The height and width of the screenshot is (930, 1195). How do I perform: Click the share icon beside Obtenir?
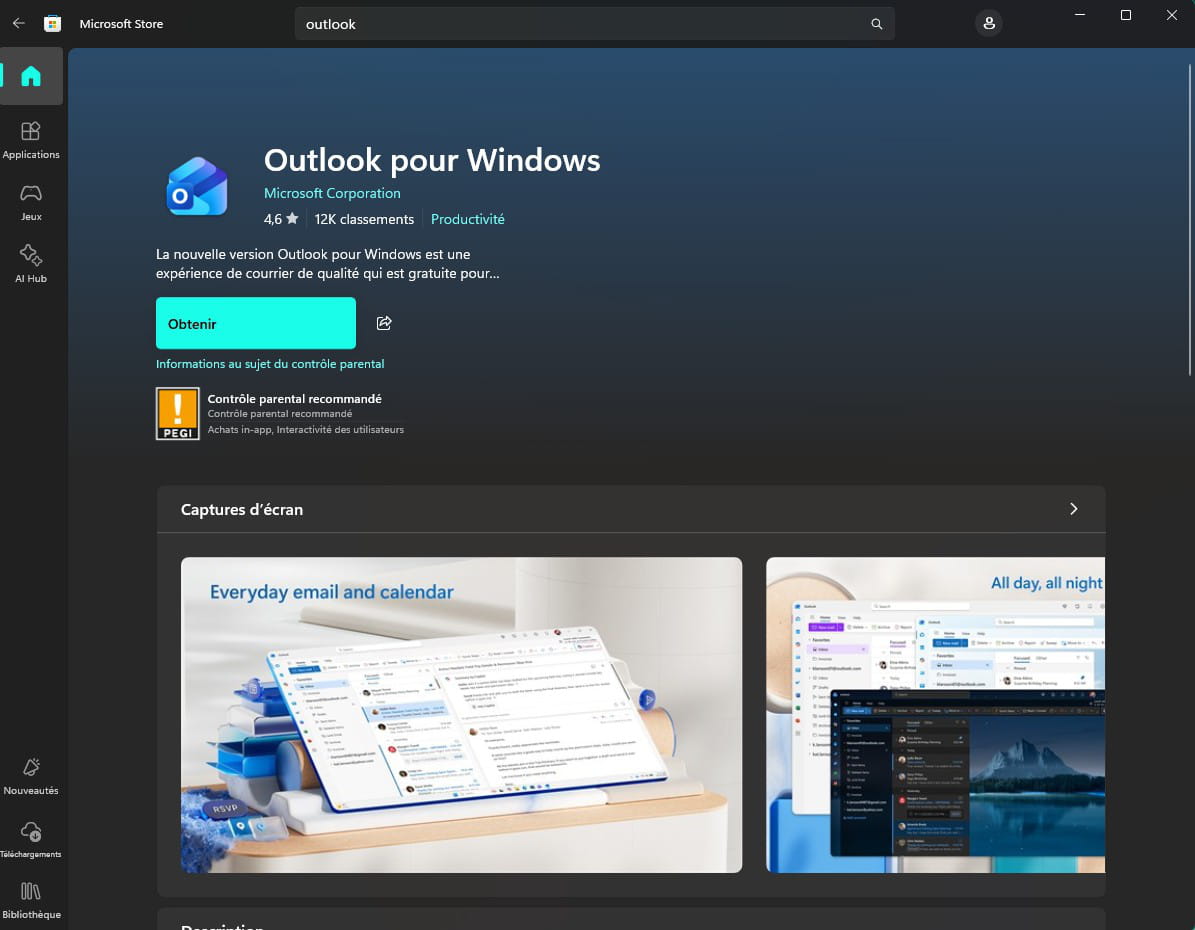(384, 323)
